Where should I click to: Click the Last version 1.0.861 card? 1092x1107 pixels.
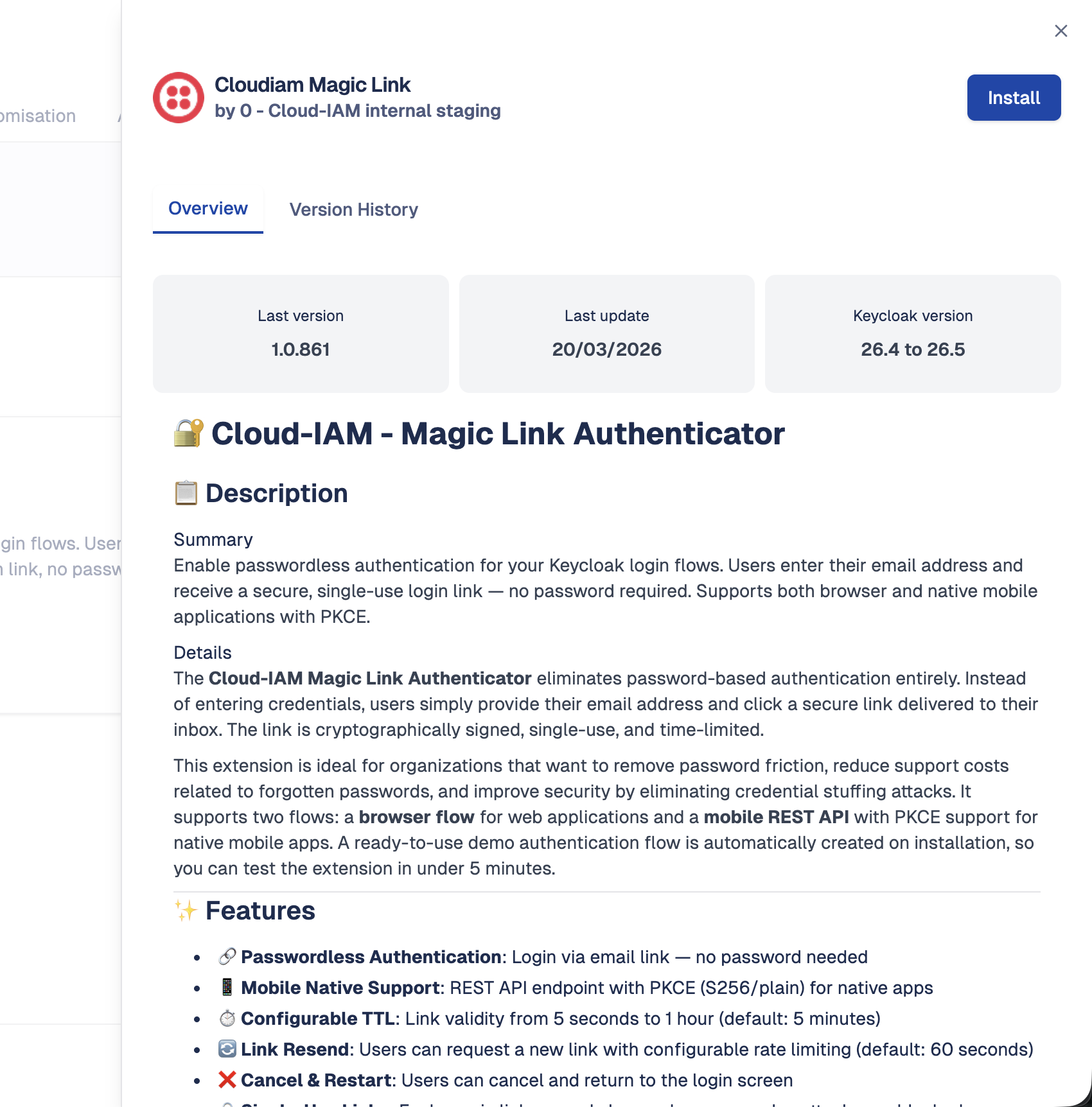(x=299, y=333)
